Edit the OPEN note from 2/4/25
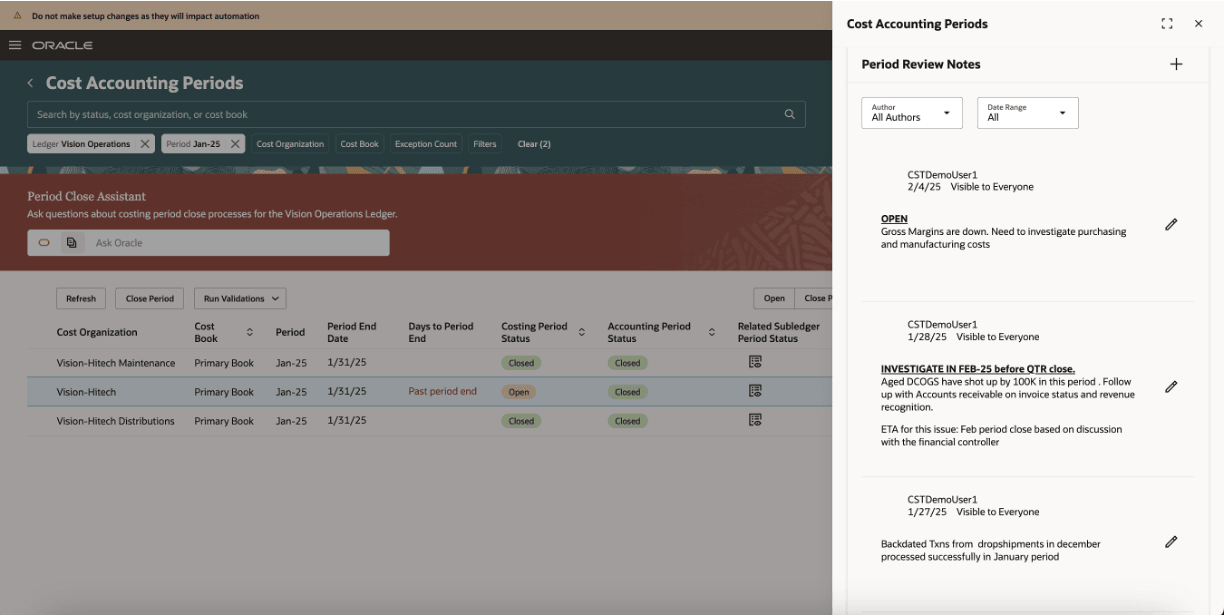1224x616 pixels. coord(1171,225)
